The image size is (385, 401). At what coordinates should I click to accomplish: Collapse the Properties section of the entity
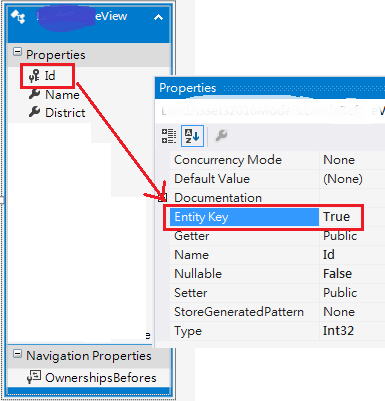click(17, 52)
